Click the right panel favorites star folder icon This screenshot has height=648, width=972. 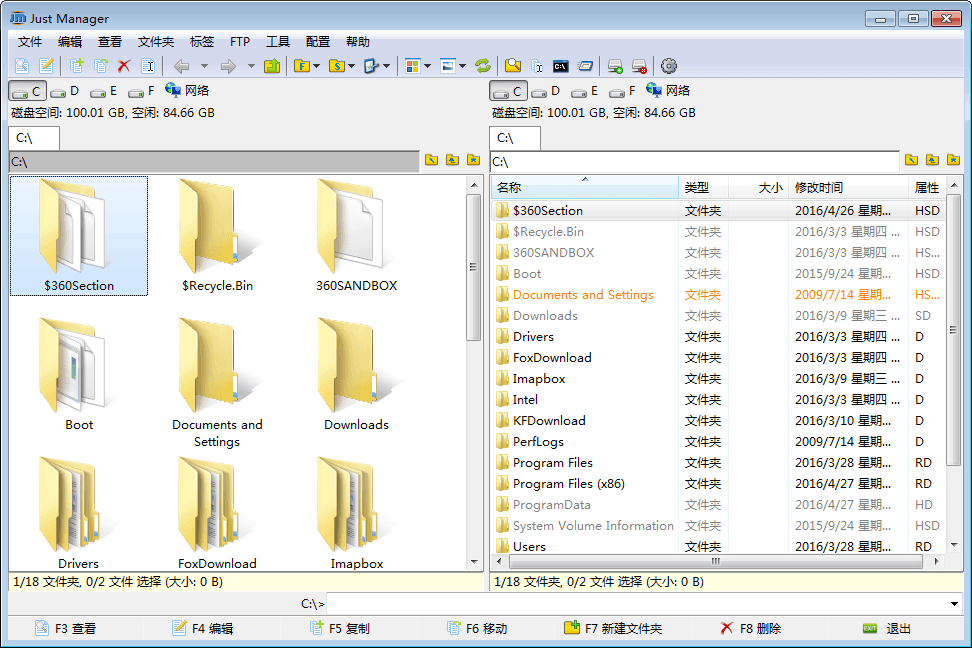(x=953, y=160)
